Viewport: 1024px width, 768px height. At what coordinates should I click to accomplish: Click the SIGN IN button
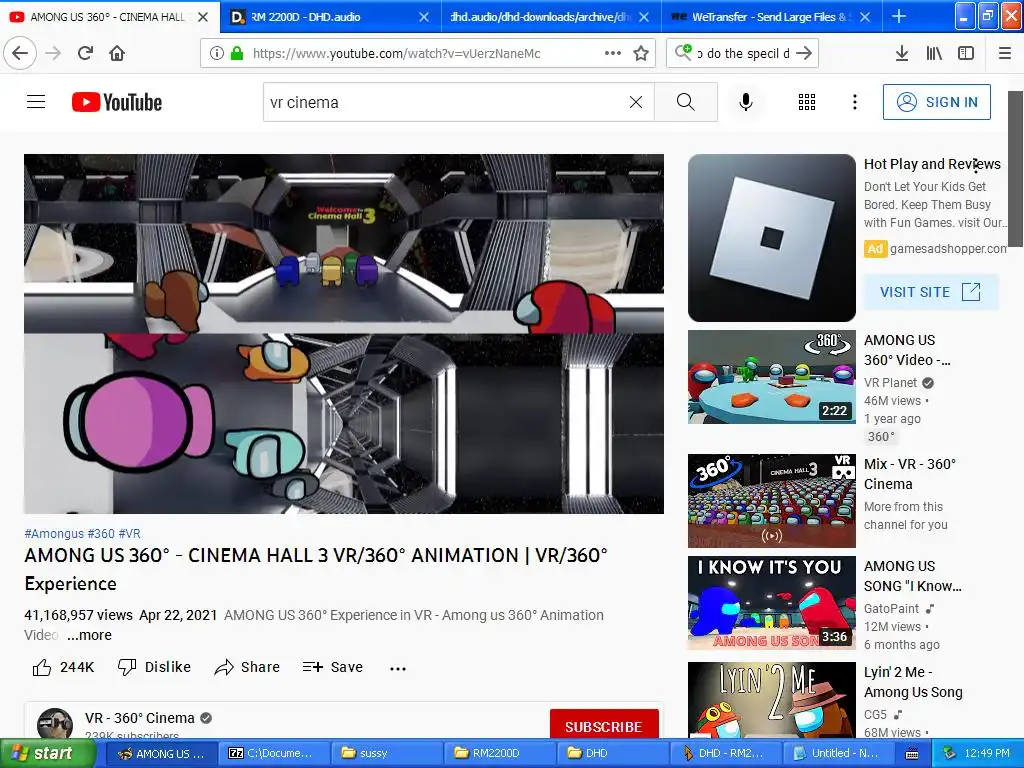[x=936, y=102]
